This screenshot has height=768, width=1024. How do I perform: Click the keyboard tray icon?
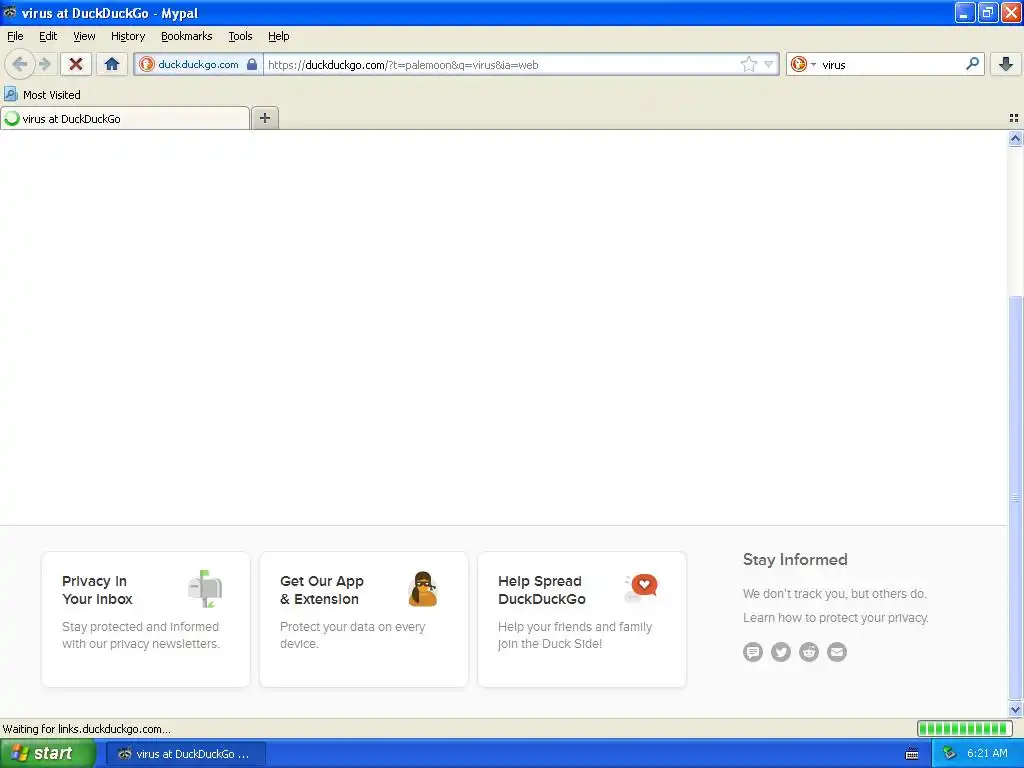[x=912, y=754]
